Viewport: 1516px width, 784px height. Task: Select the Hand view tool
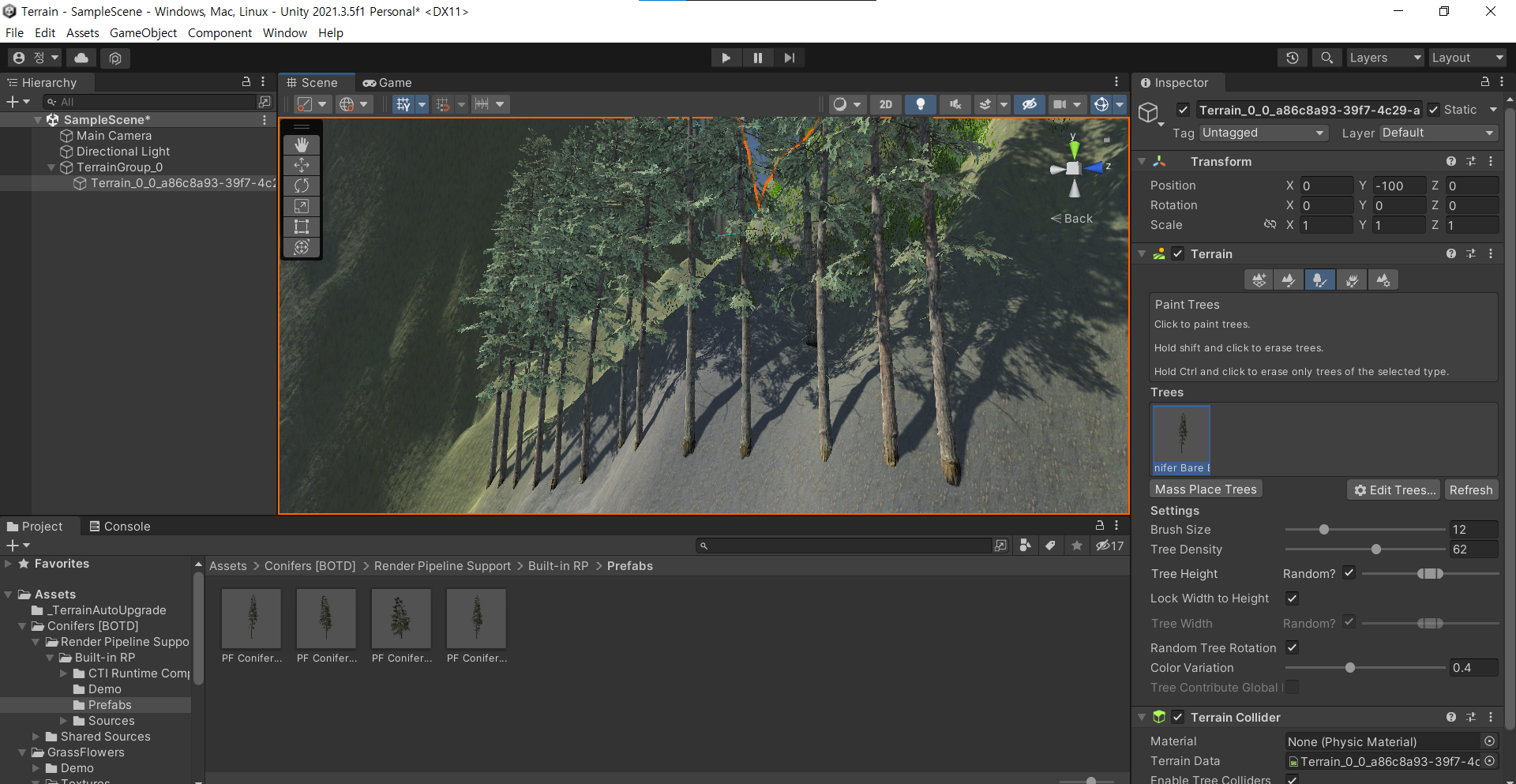pos(301,145)
